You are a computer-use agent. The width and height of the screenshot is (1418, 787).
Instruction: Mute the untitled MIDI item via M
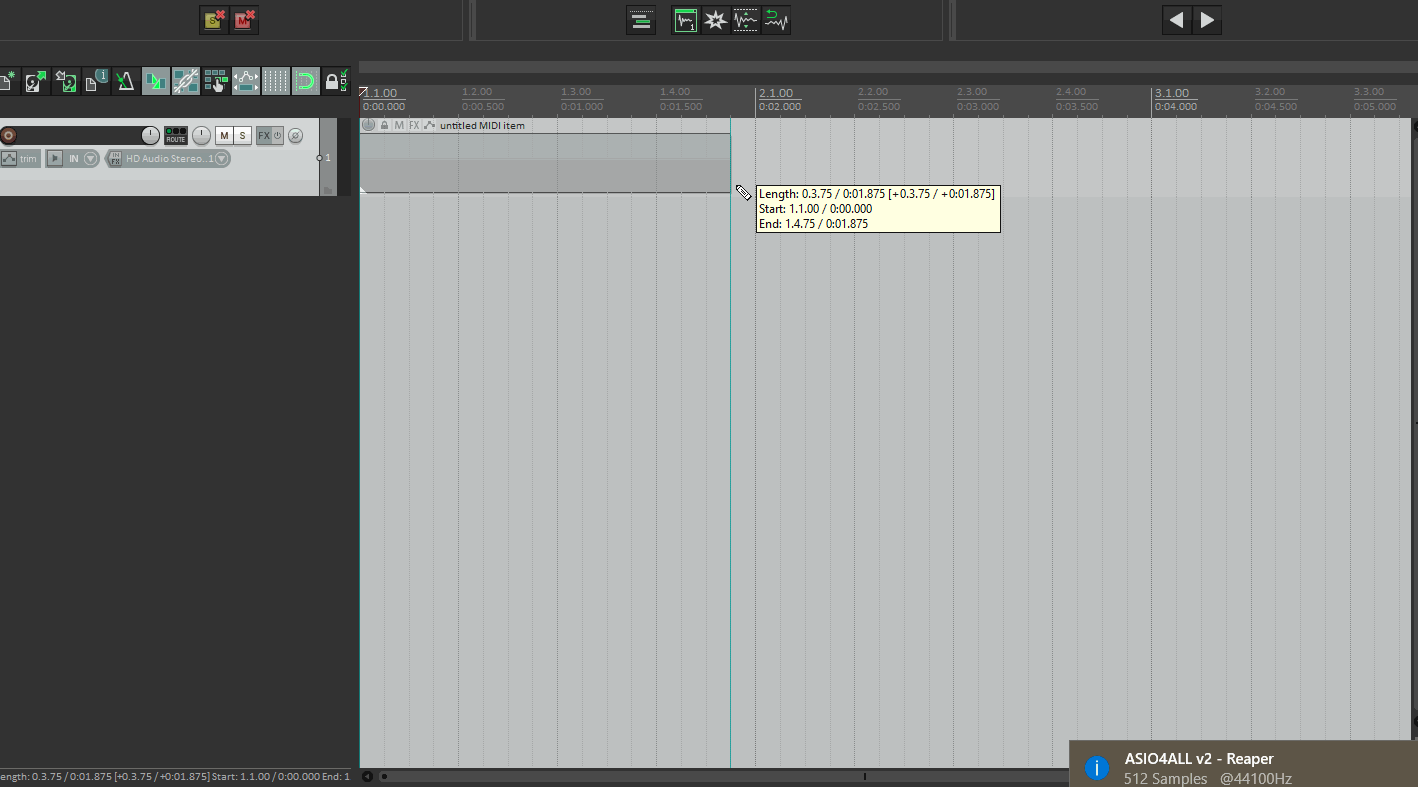click(x=399, y=125)
